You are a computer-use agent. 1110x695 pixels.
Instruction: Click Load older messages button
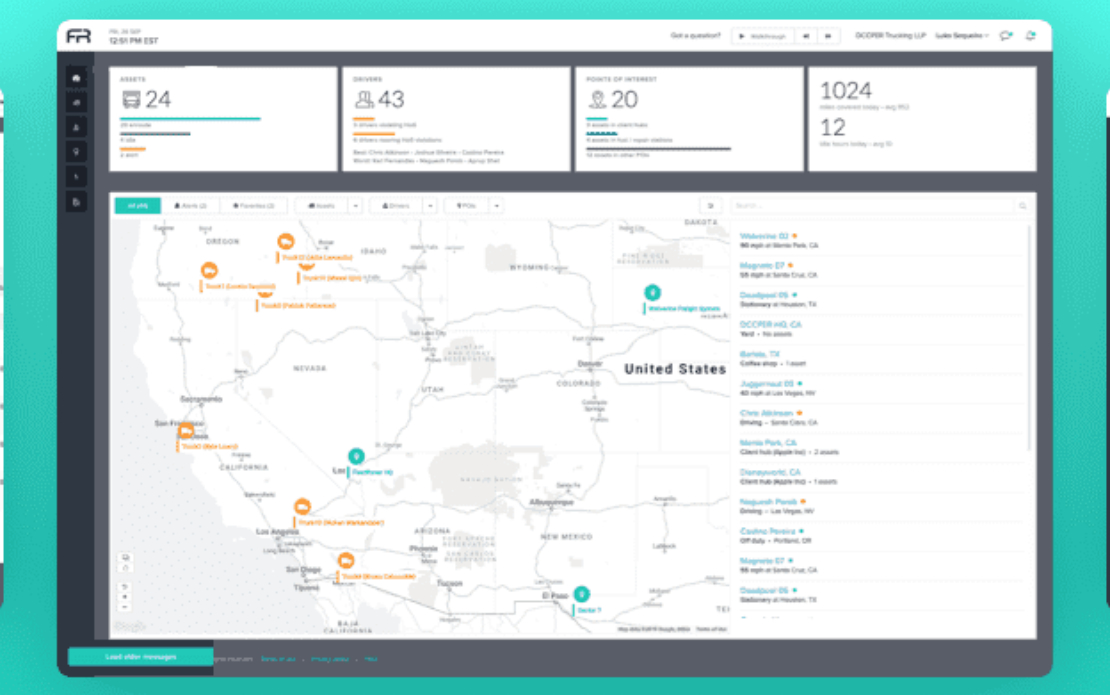[x=141, y=657]
